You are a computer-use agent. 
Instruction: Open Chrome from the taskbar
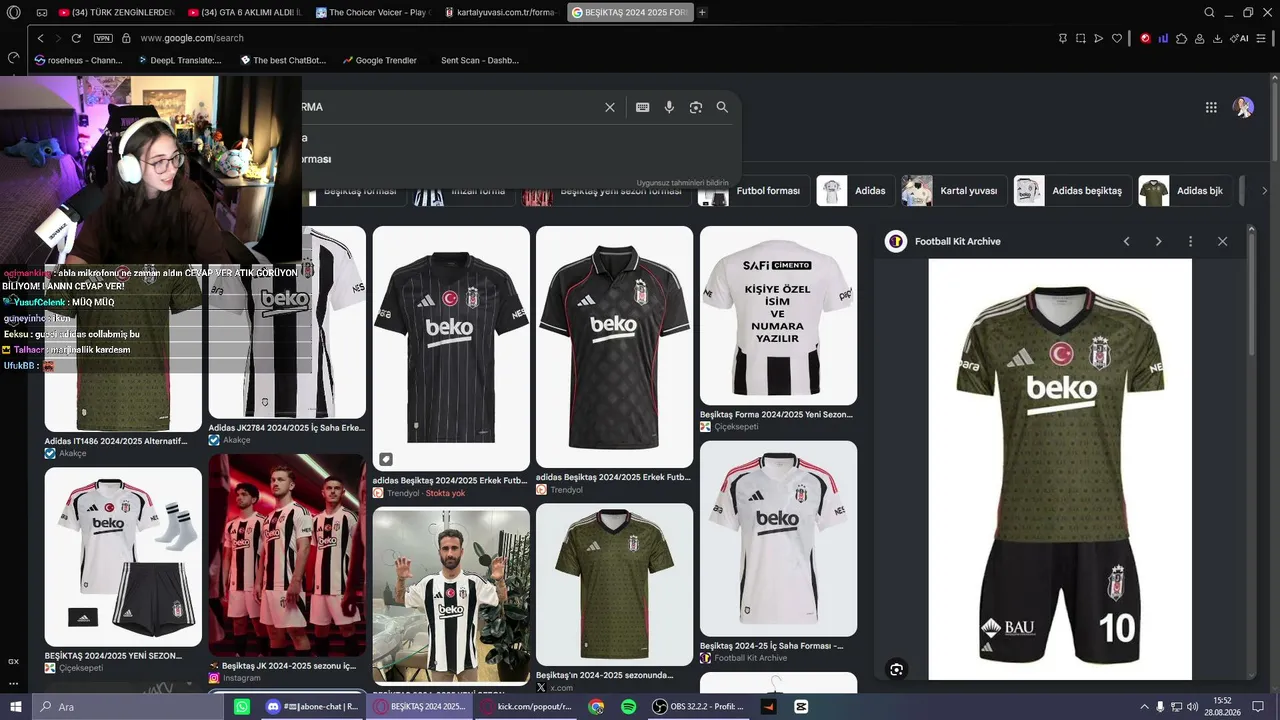(596, 707)
